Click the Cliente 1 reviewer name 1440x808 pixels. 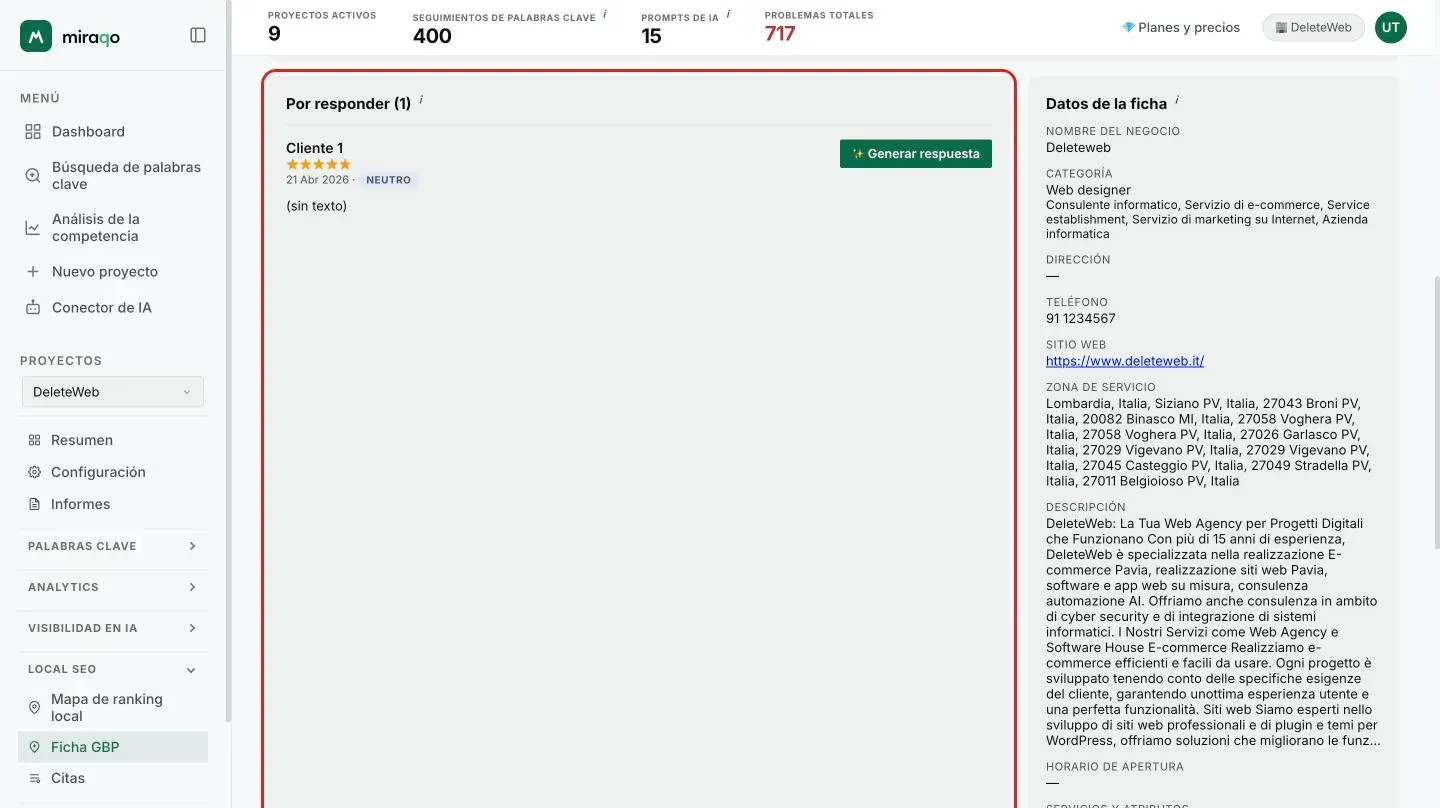[315, 148]
